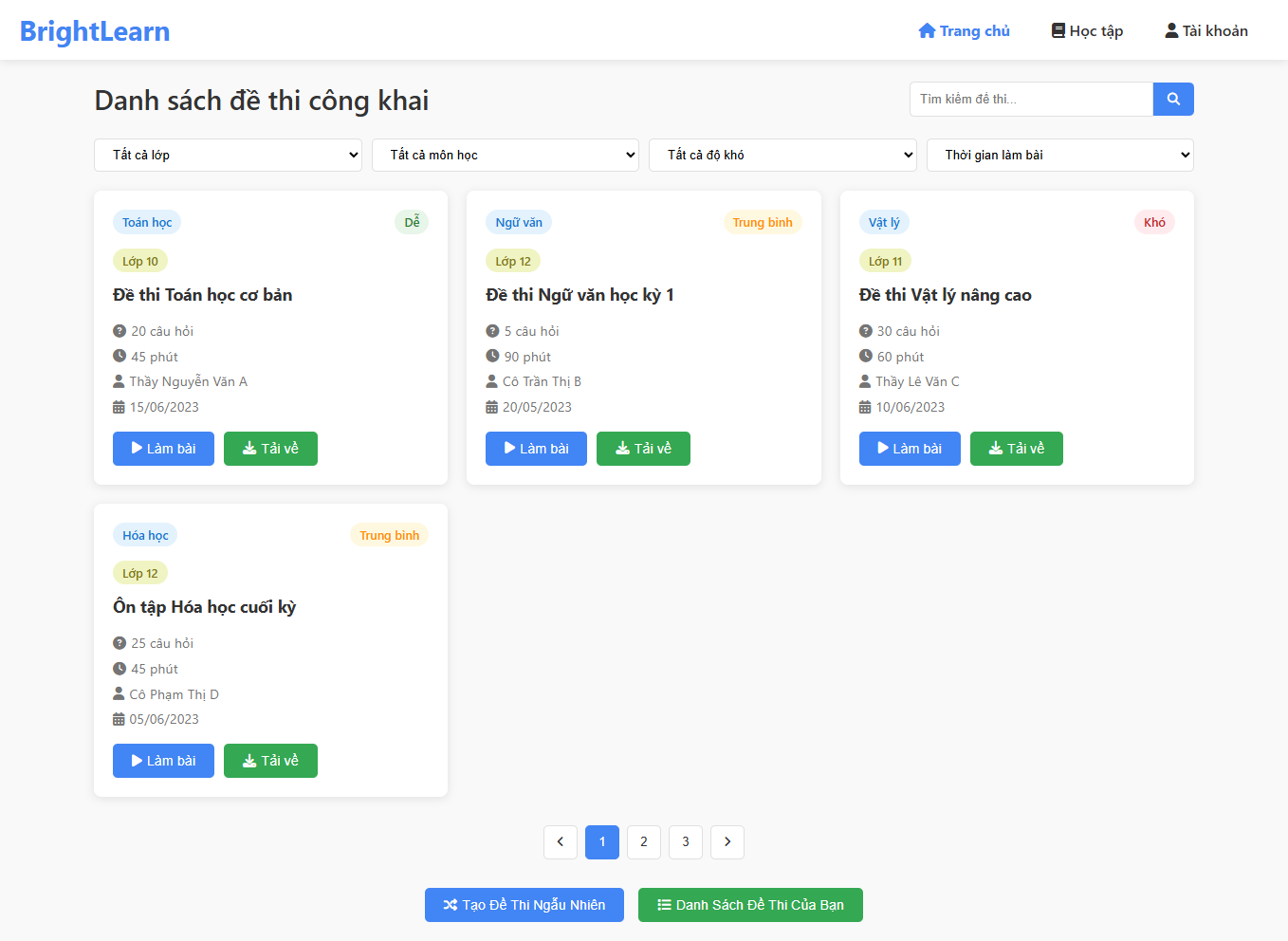Open Tài khoản in the navigation bar
This screenshot has width=1288, height=941.
click(x=1206, y=30)
